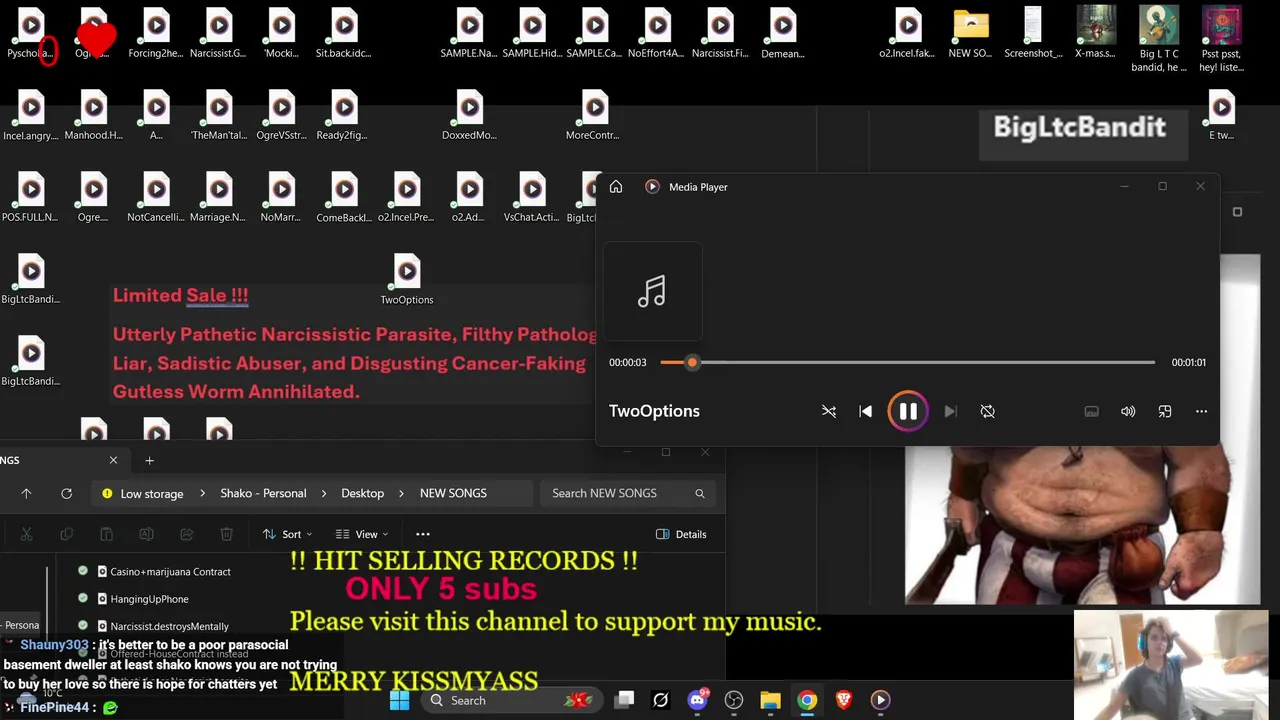This screenshot has height=720, width=1280.
Task: Open Media Player from the taskbar
Action: (x=880, y=700)
